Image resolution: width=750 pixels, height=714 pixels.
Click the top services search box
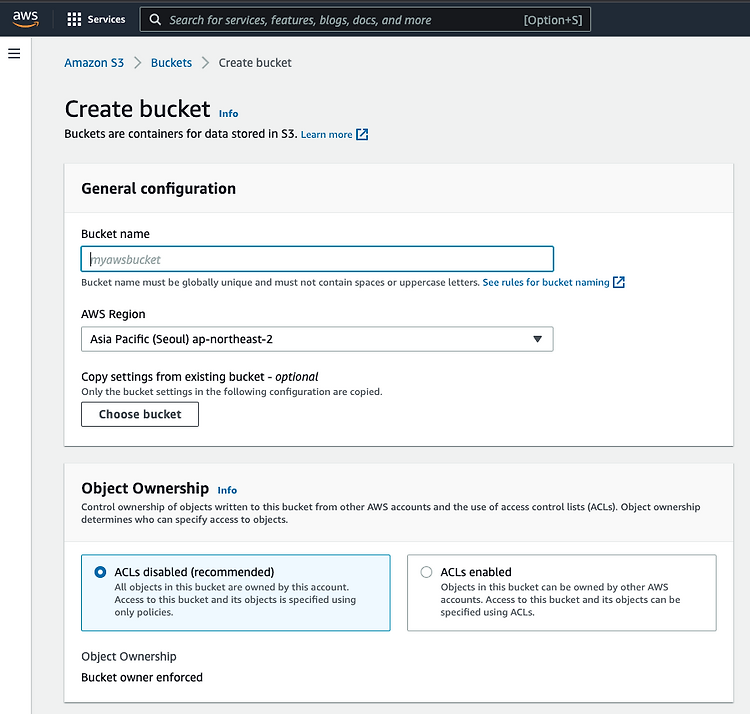click(365, 20)
